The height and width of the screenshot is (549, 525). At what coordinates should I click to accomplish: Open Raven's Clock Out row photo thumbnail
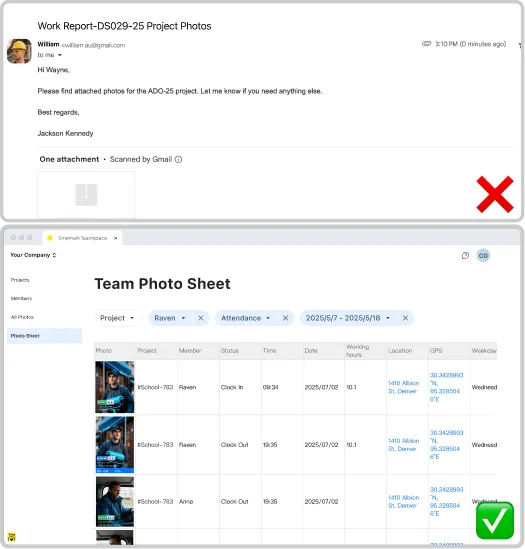[x=115, y=444]
